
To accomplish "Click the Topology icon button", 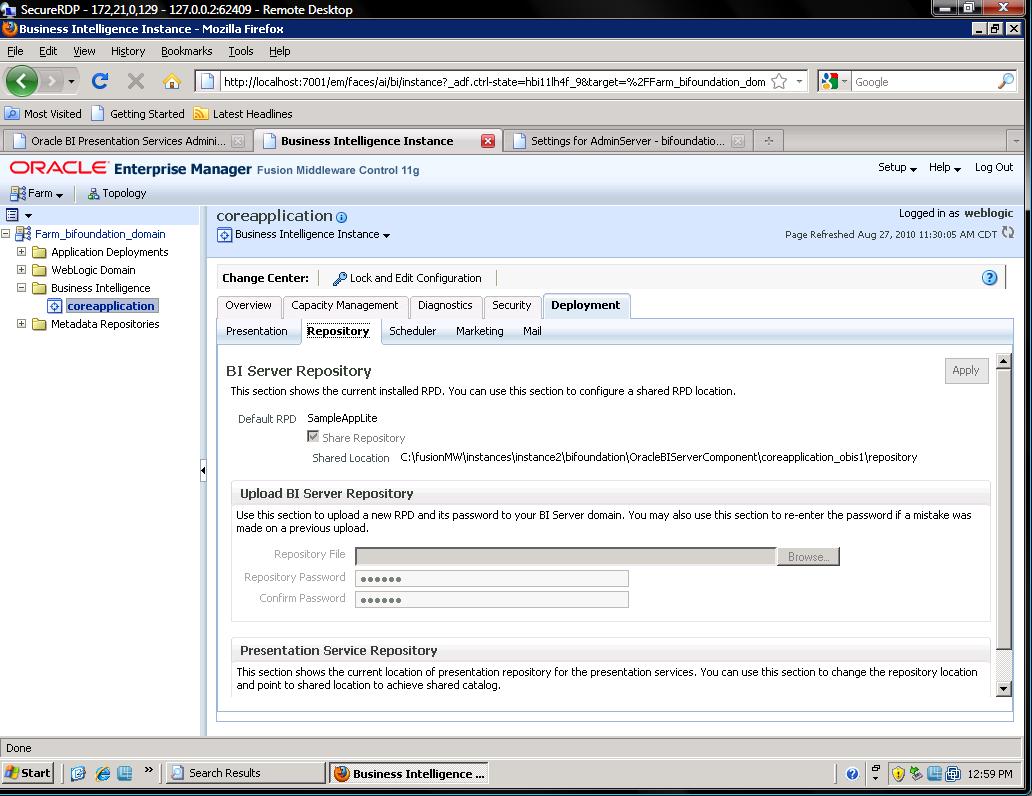I will click(117, 193).
